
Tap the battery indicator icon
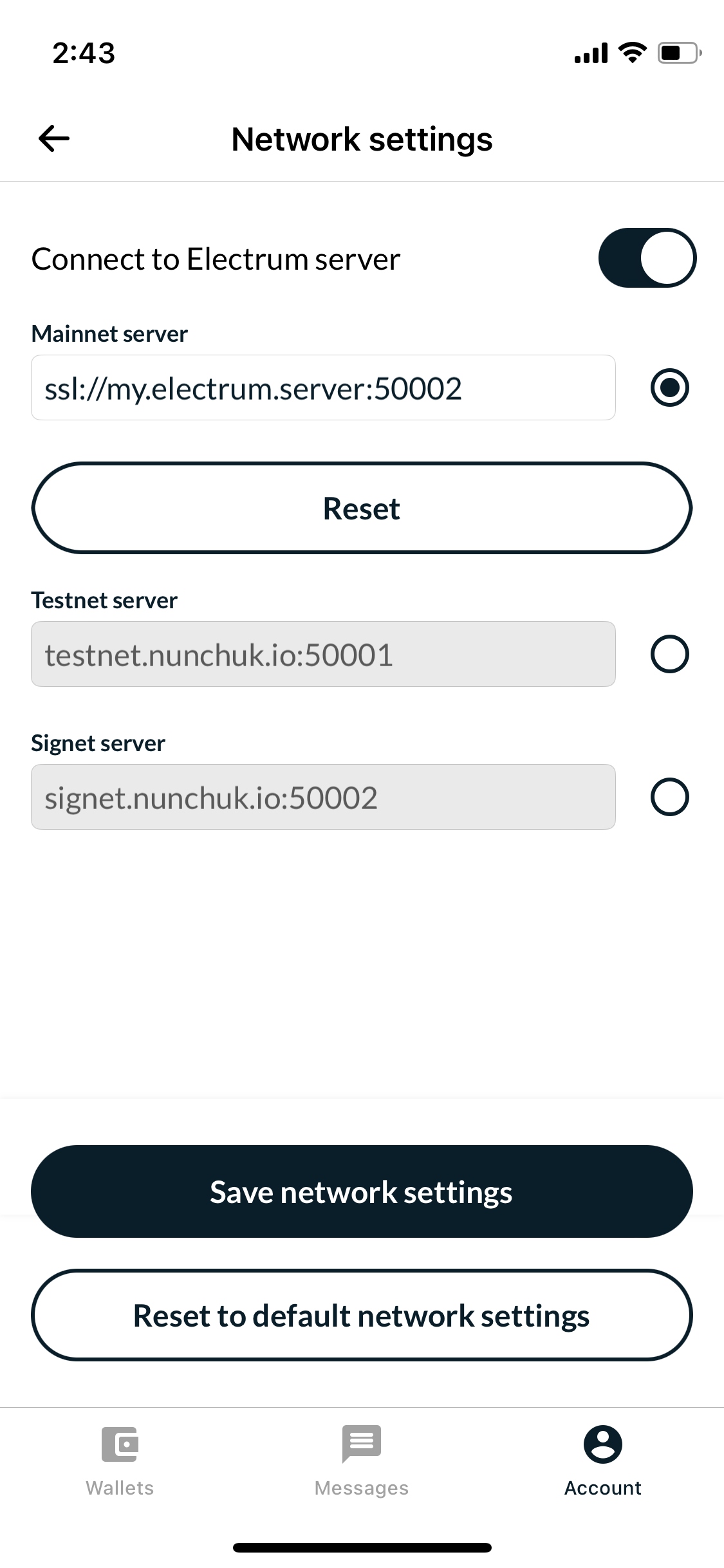[679, 53]
